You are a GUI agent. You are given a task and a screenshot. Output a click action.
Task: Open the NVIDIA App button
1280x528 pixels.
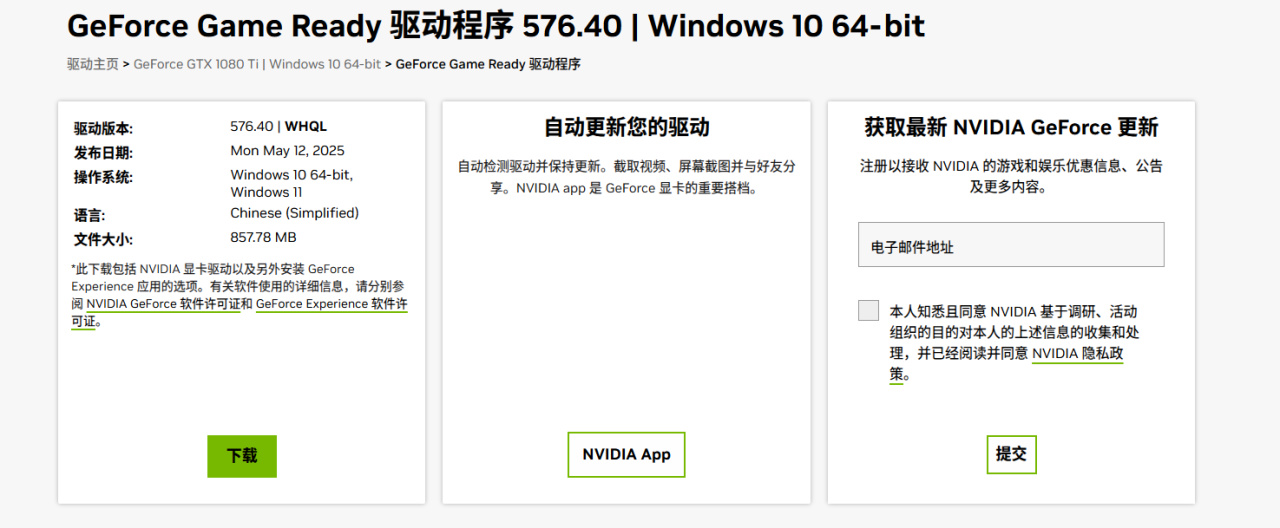click(626, 455)
